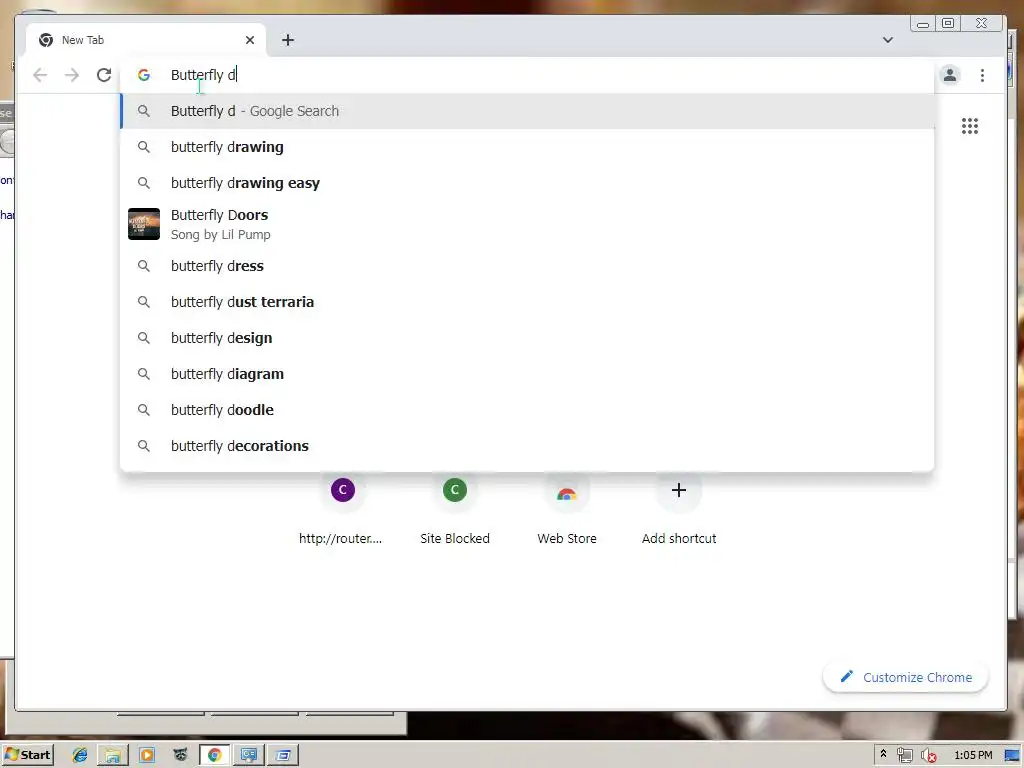Select 'butterfly diagram' suggestion
This screenshot has width=1024, height=768.
527,374
